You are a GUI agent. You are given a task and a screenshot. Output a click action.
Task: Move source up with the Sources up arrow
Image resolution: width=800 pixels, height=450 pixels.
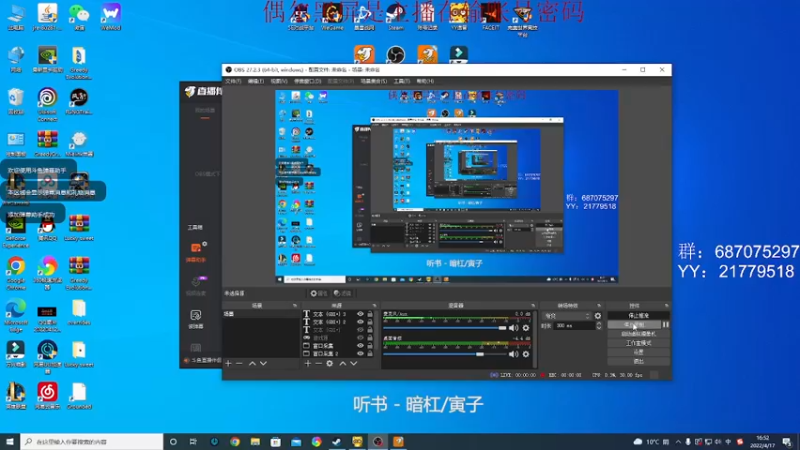click(342, 363)
